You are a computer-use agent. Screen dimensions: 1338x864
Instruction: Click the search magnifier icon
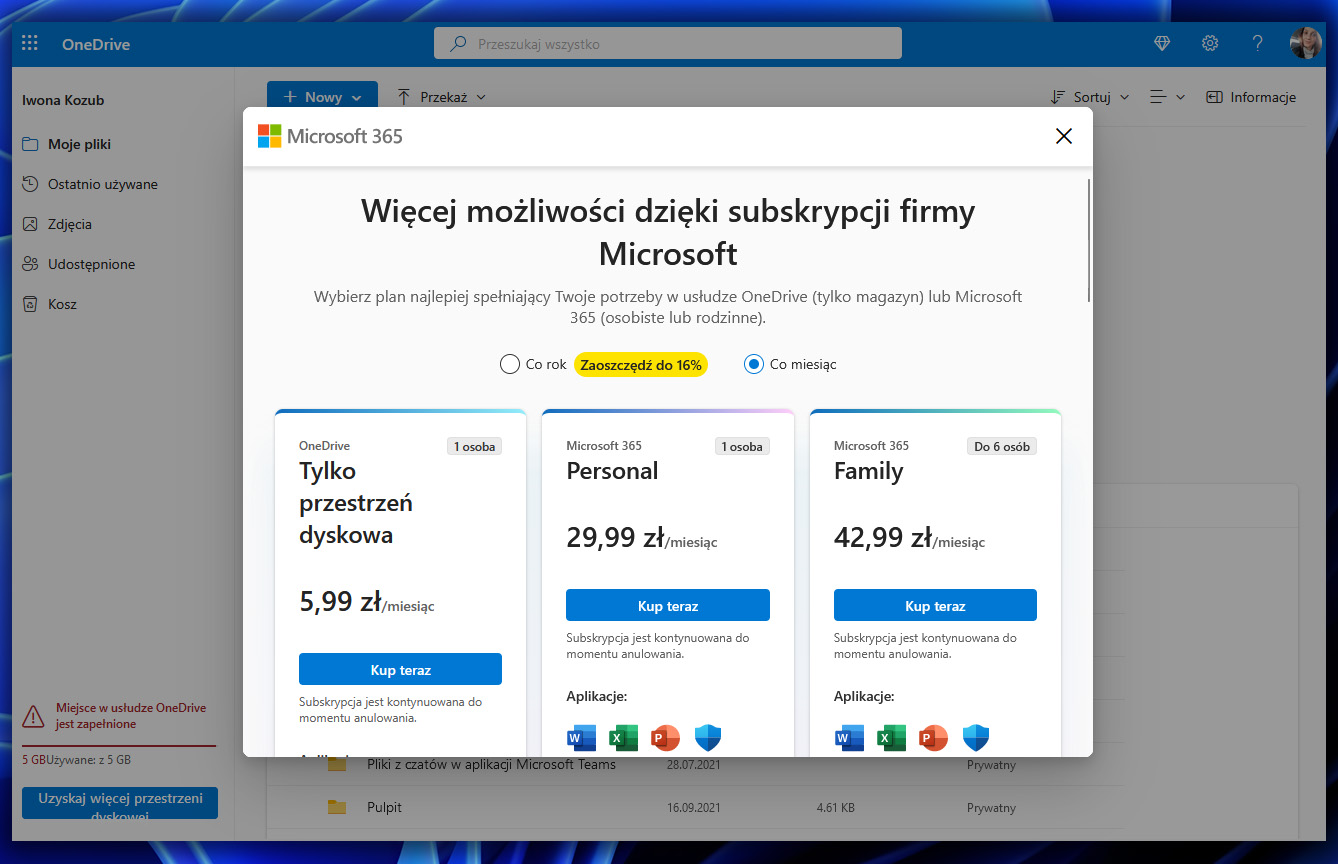[x=459, y=44]
